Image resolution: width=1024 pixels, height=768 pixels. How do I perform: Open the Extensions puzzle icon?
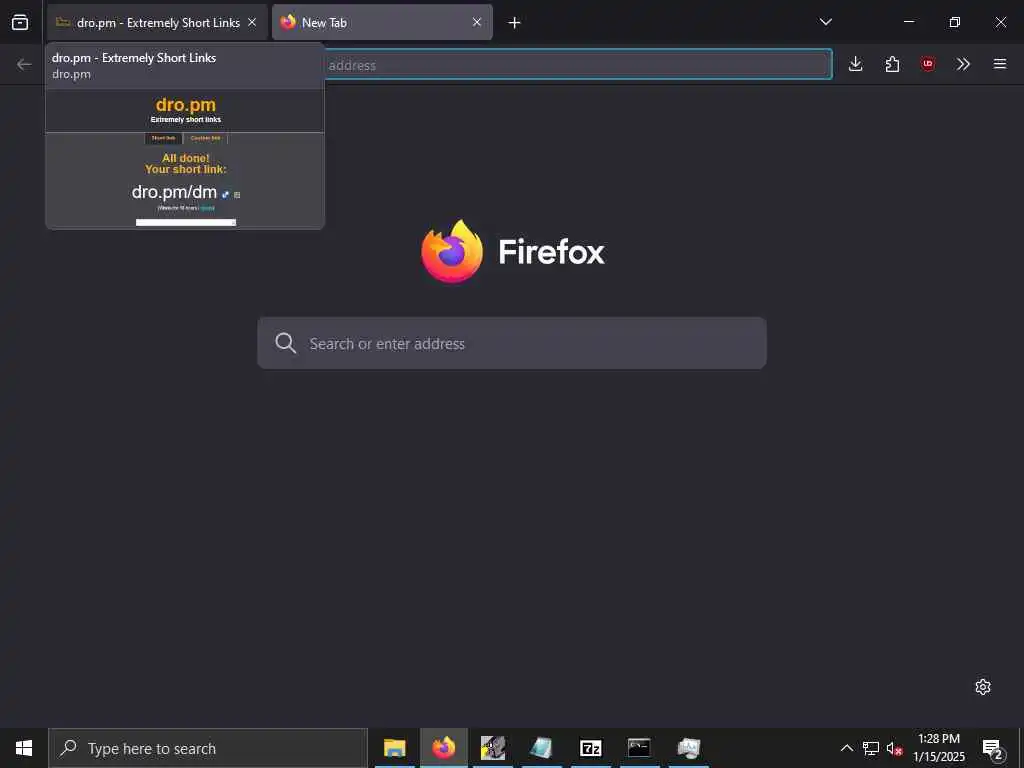pyautogui.click(x=892, y=64)
